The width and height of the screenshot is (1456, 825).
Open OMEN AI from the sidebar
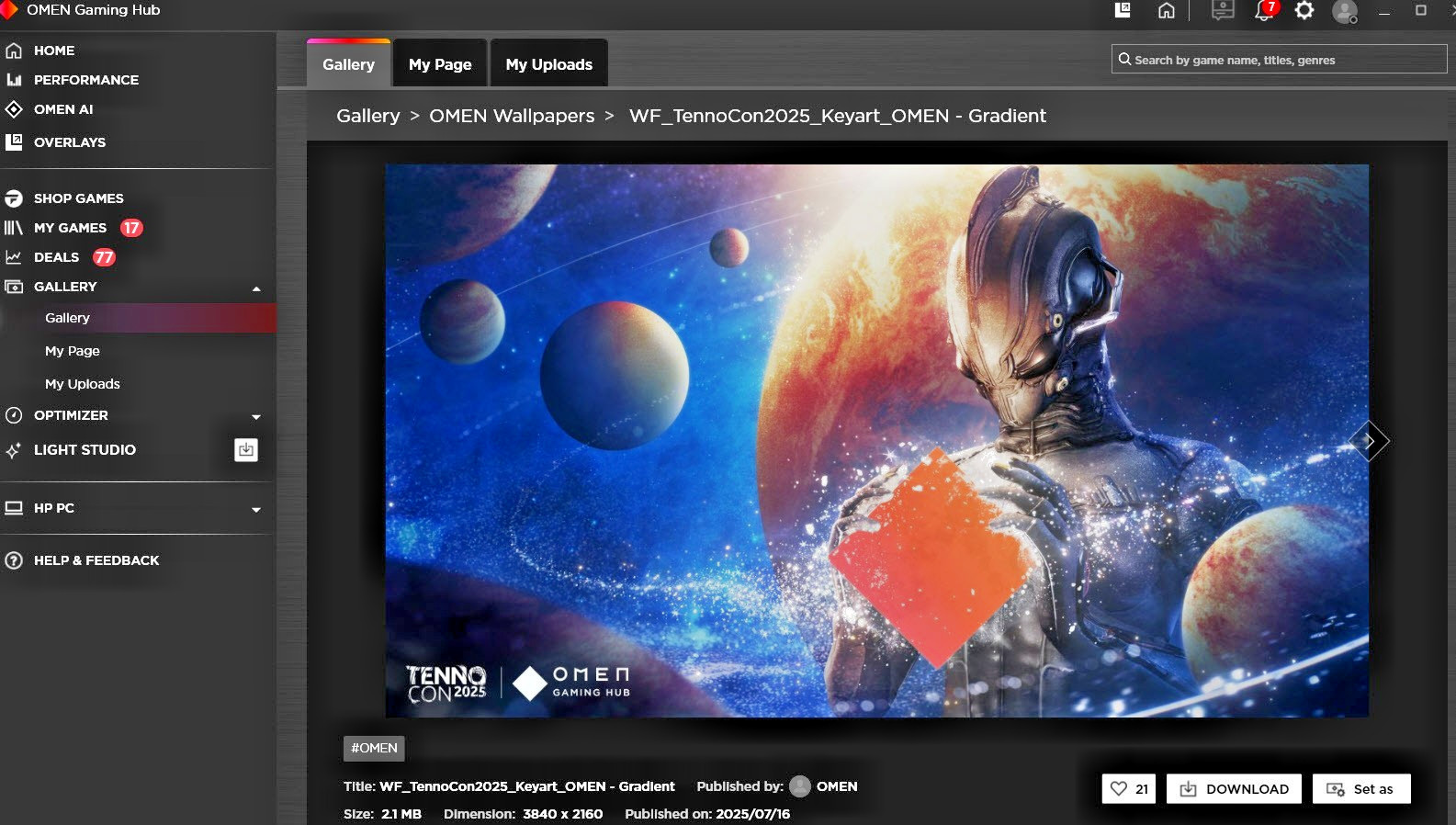[x=63, y=109]
